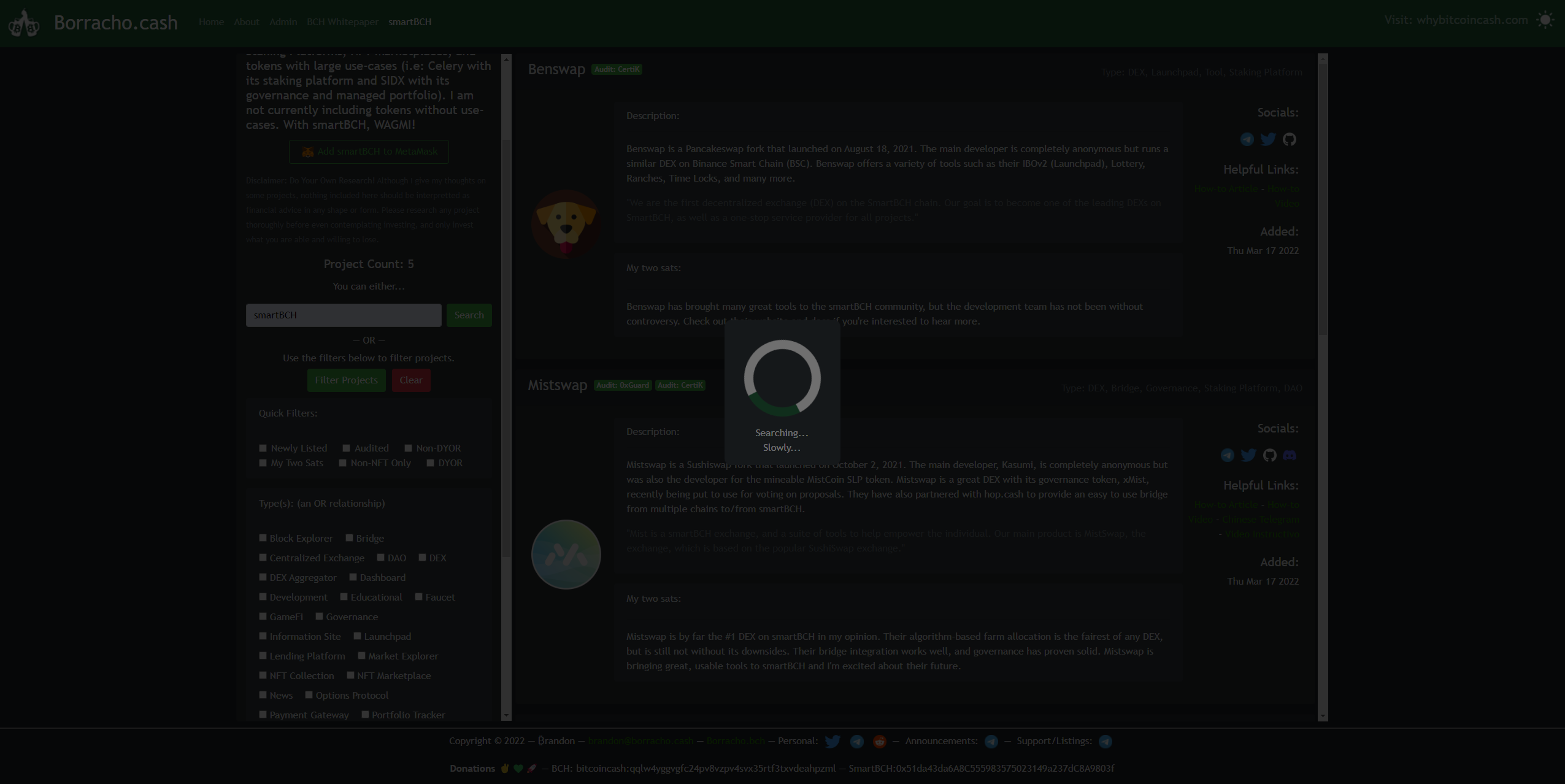Open Mistswap's Chinese Telegram link
Image resolution: width=1565 pixels, height=784 pixels.
click(x=1260, y=520)
